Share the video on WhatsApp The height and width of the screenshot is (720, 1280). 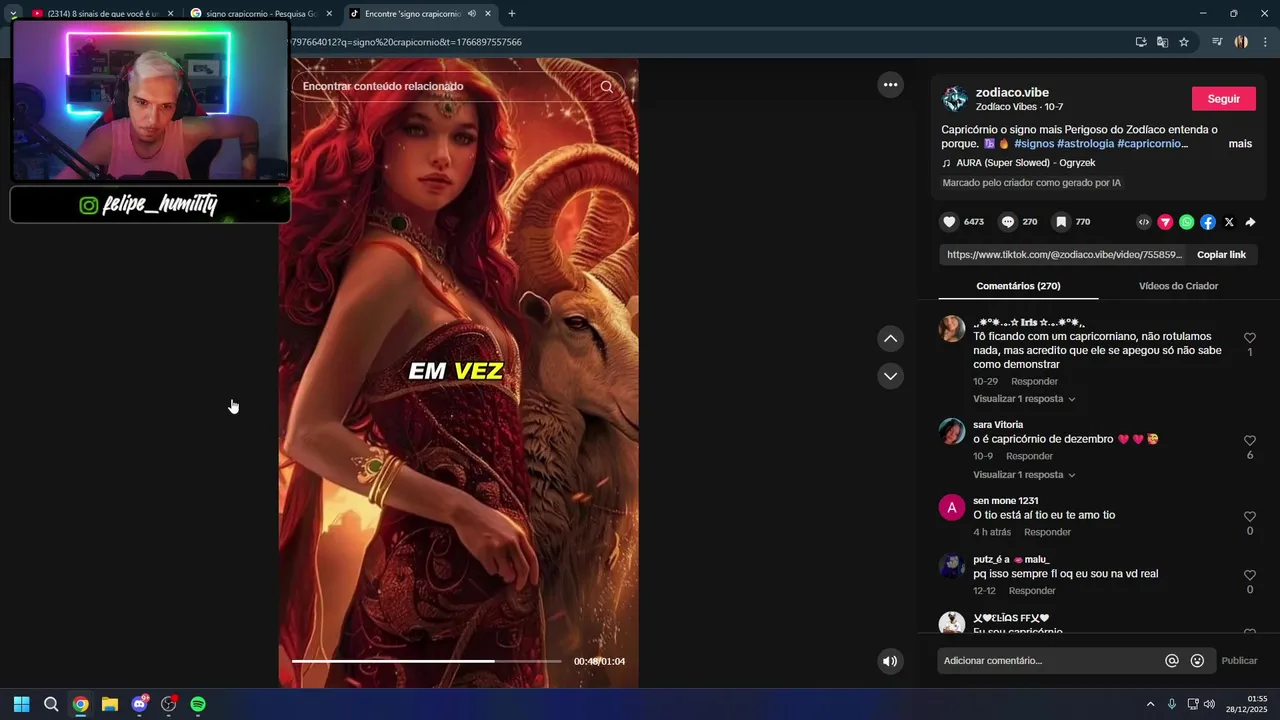click(x=1186, y=222)
